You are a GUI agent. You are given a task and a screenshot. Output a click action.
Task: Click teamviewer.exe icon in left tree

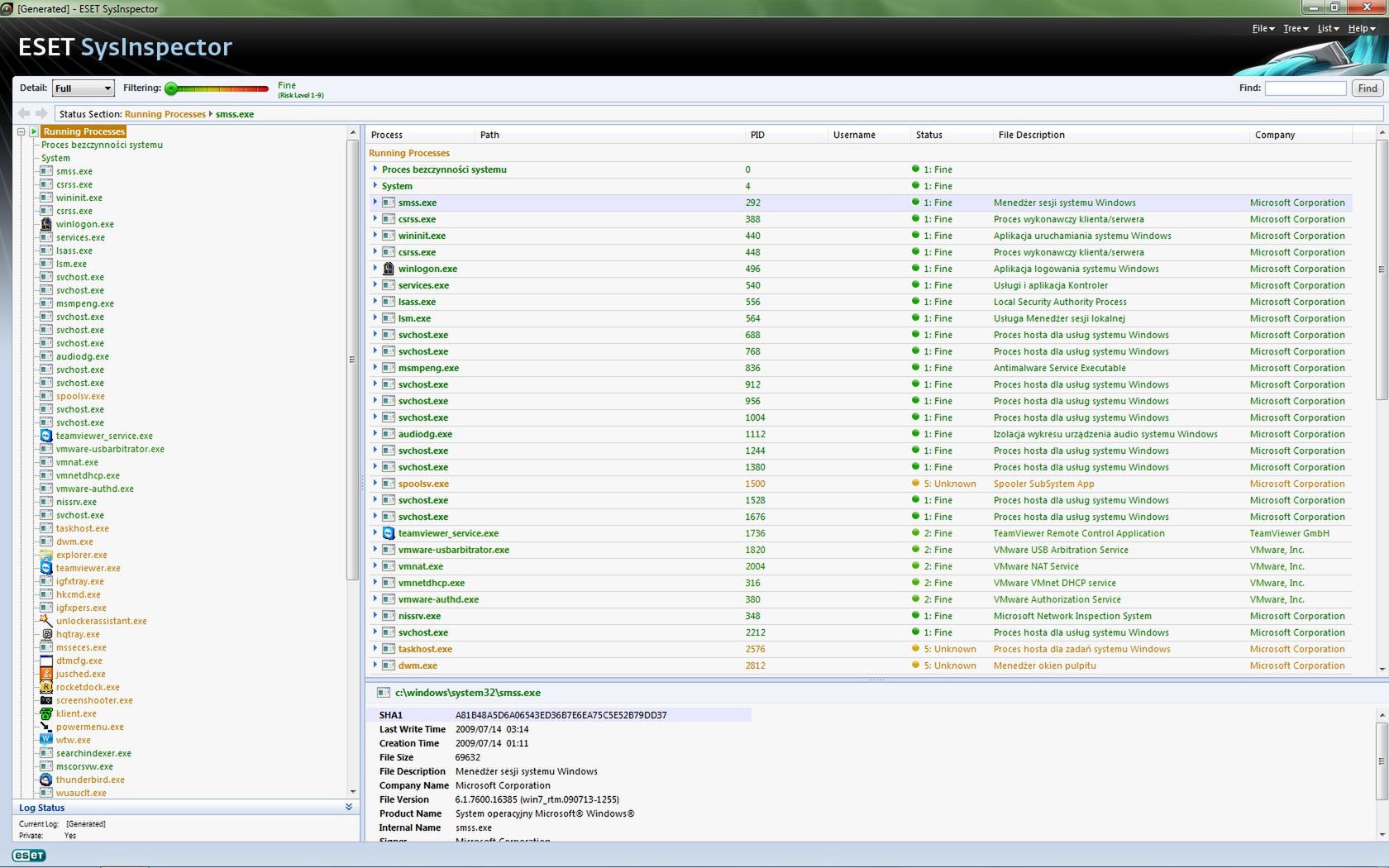46,568
